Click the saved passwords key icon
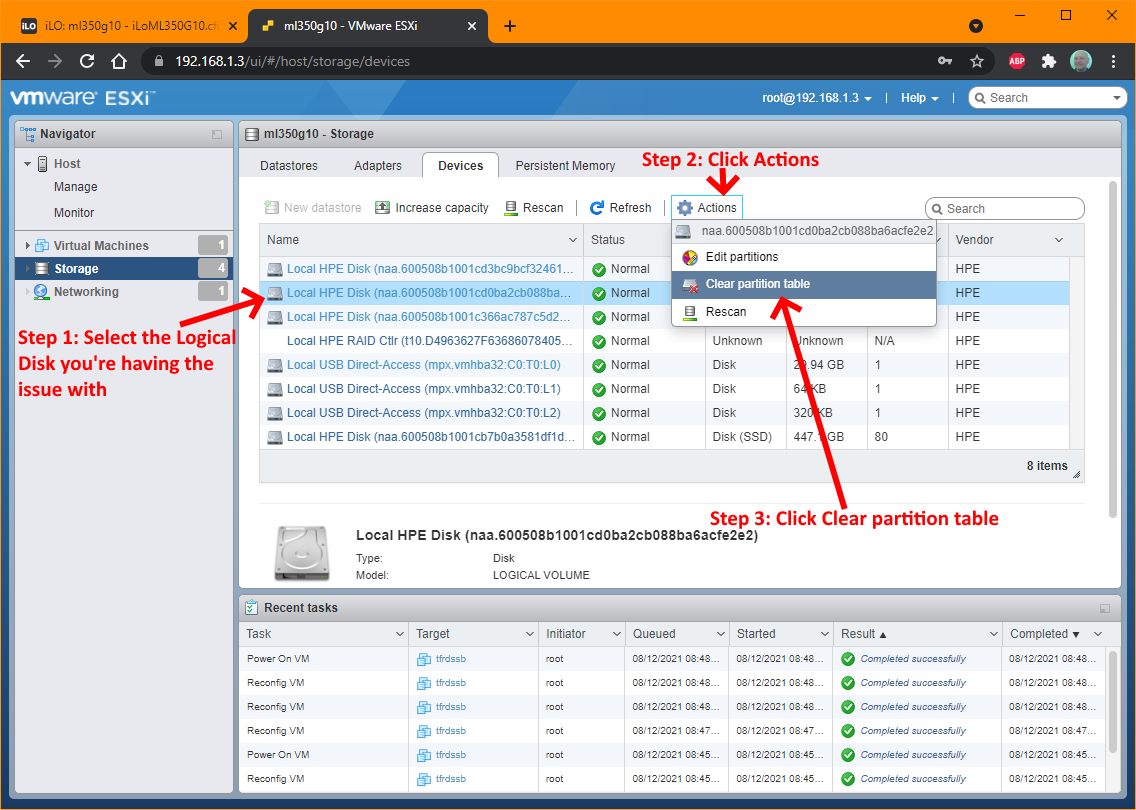The width and height of the screenshot is (1136, 810). (945, 62)
